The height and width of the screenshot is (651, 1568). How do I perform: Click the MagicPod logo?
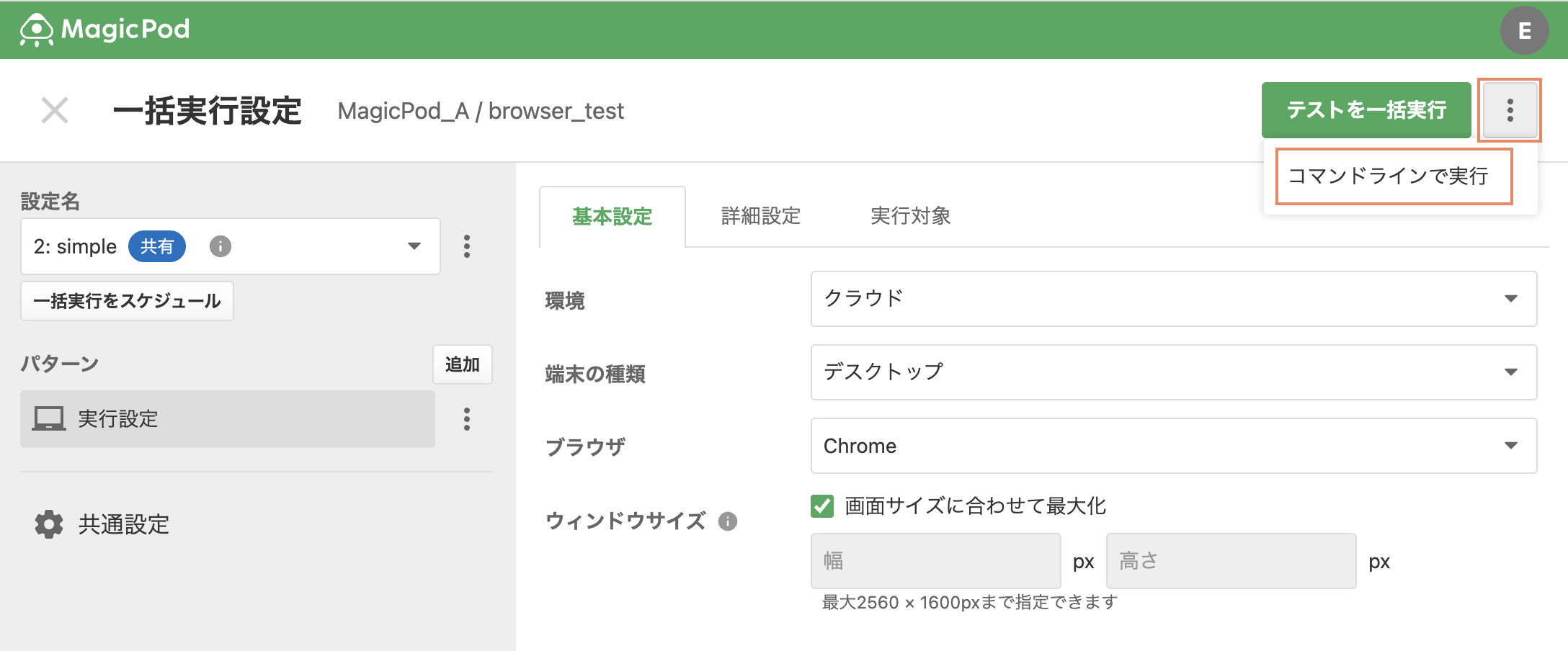tap(105, 30)
